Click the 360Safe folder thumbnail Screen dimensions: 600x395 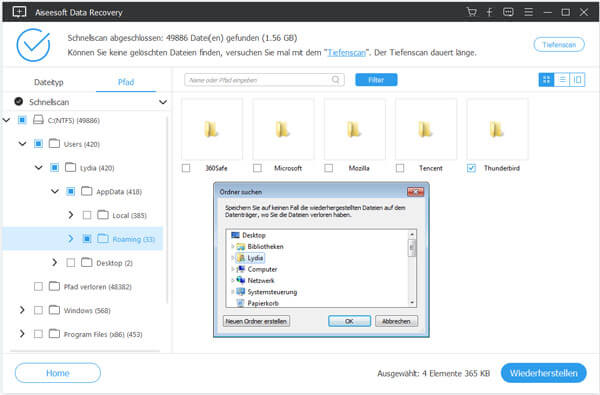tap(212, 129)
